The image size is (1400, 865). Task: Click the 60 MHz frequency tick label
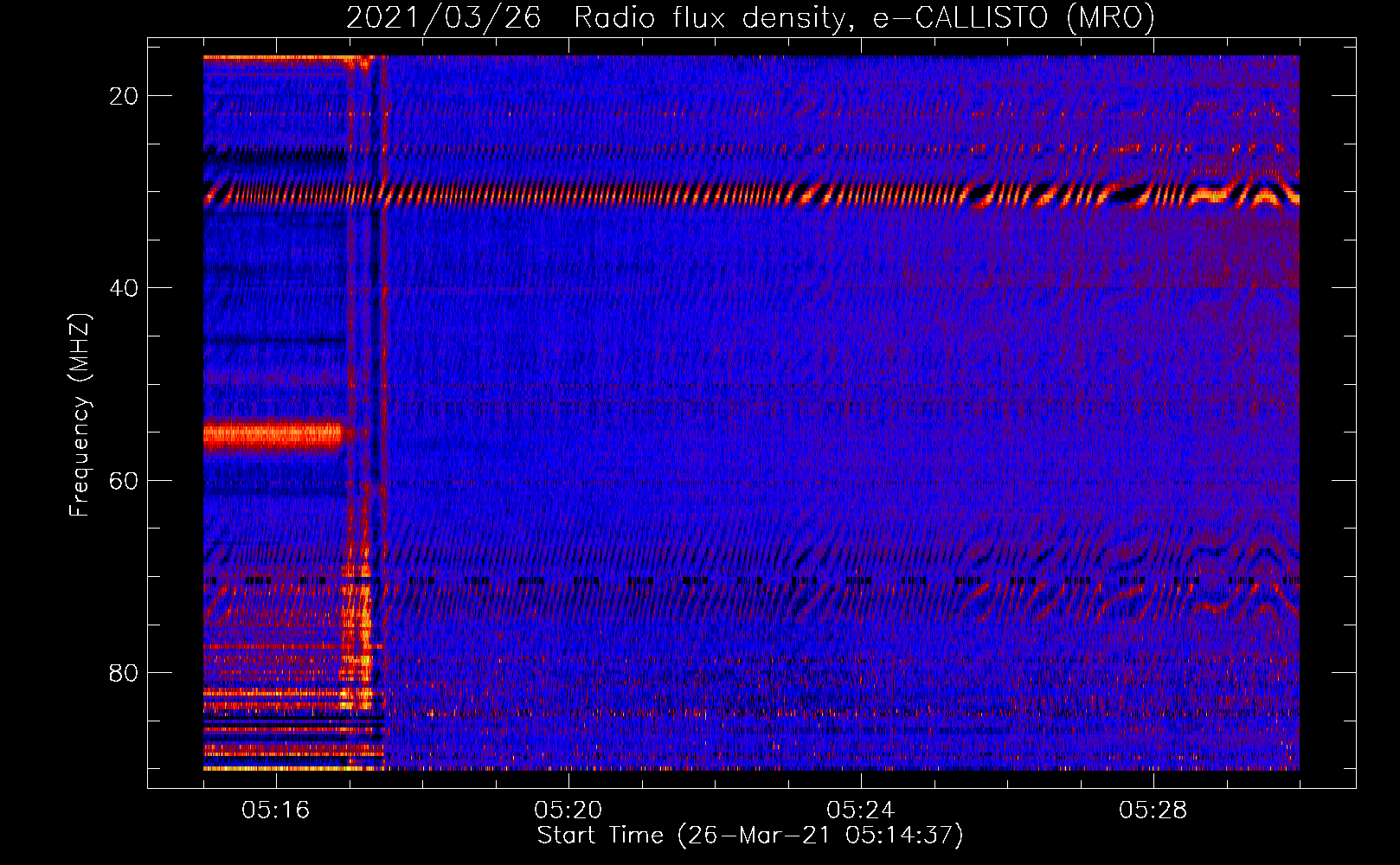click(x=124, y=480)
